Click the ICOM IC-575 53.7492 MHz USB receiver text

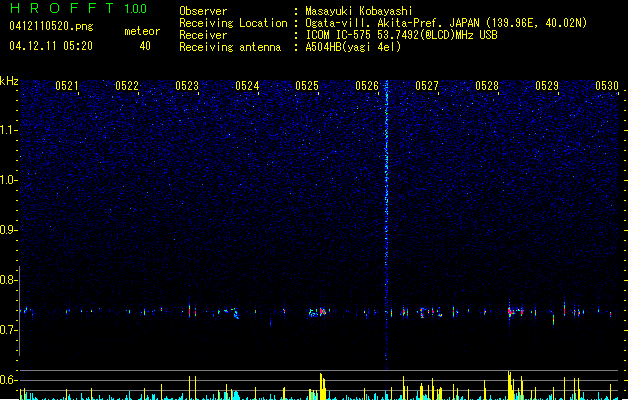(x=401, y=35)
